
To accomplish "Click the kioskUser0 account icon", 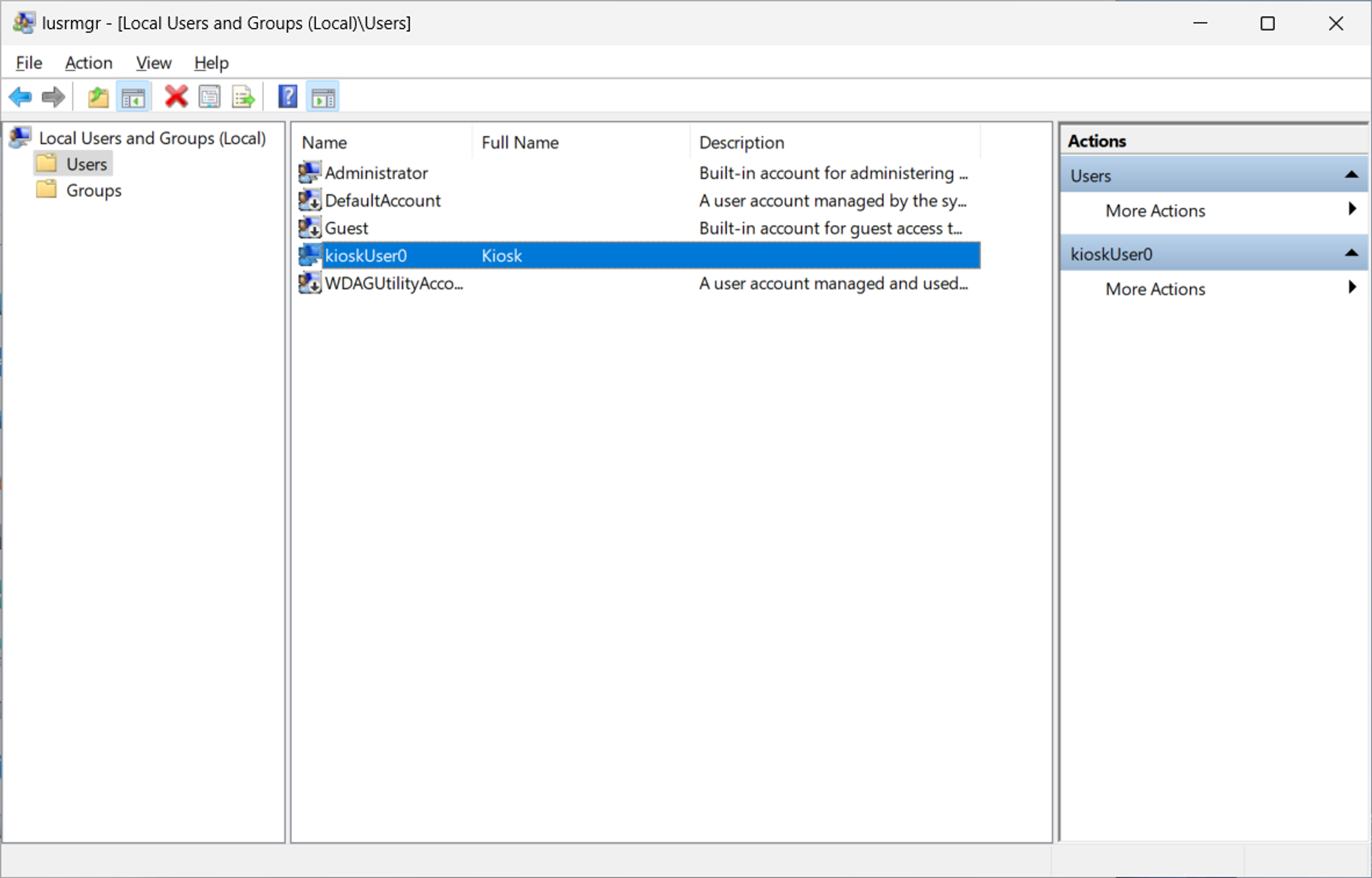I will [x=310, y=255].
